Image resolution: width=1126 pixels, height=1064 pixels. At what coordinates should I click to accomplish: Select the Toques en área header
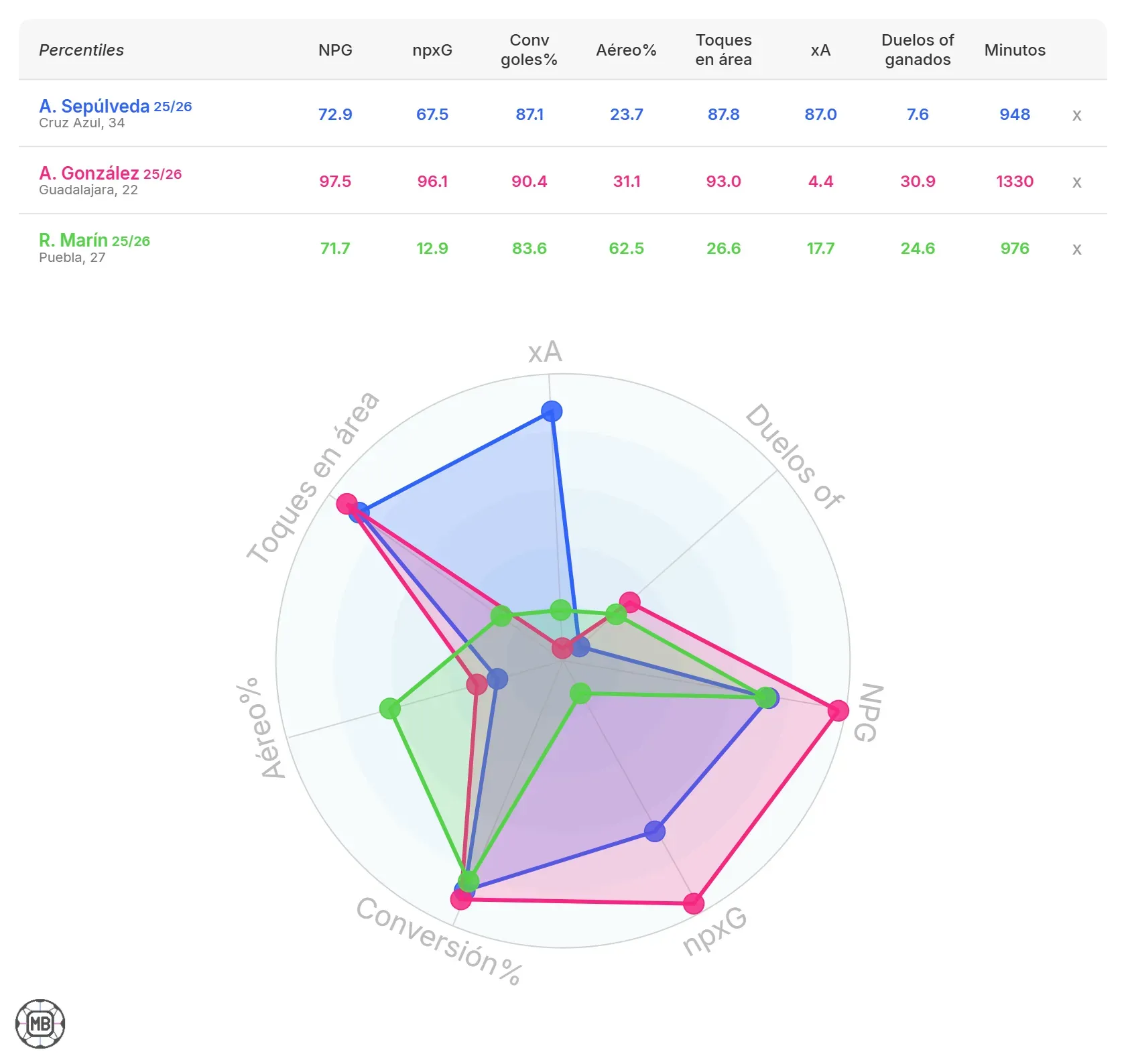point(723,50)
